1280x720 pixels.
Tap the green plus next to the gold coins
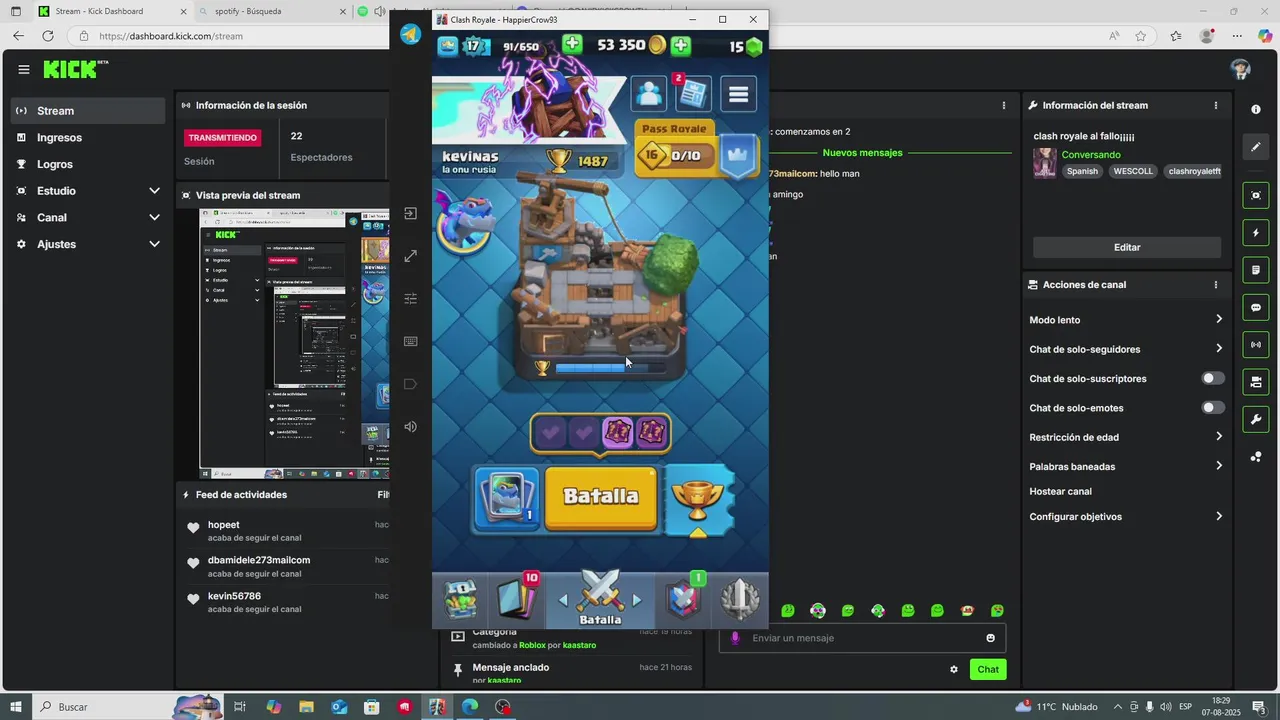(681, 45)
